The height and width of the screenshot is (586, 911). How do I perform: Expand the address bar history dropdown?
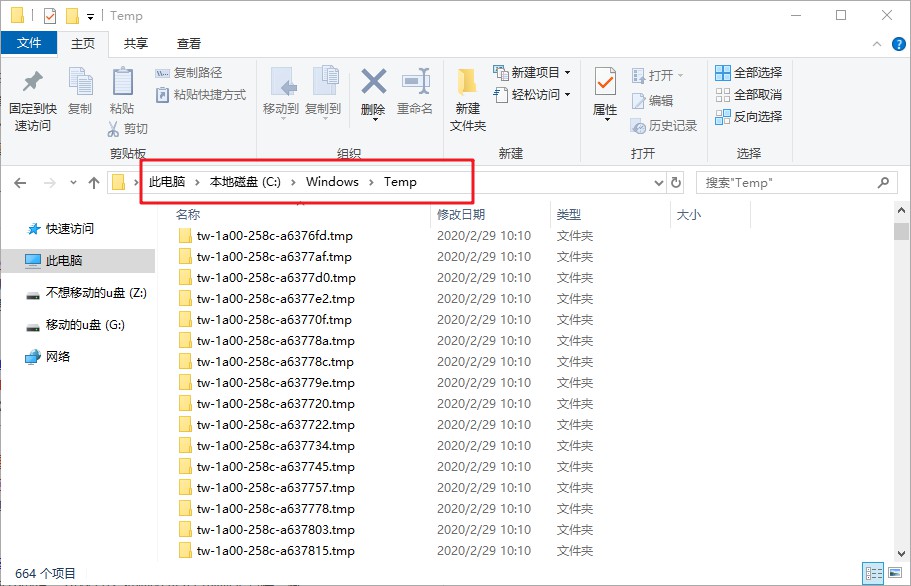[x=658, y=183]
